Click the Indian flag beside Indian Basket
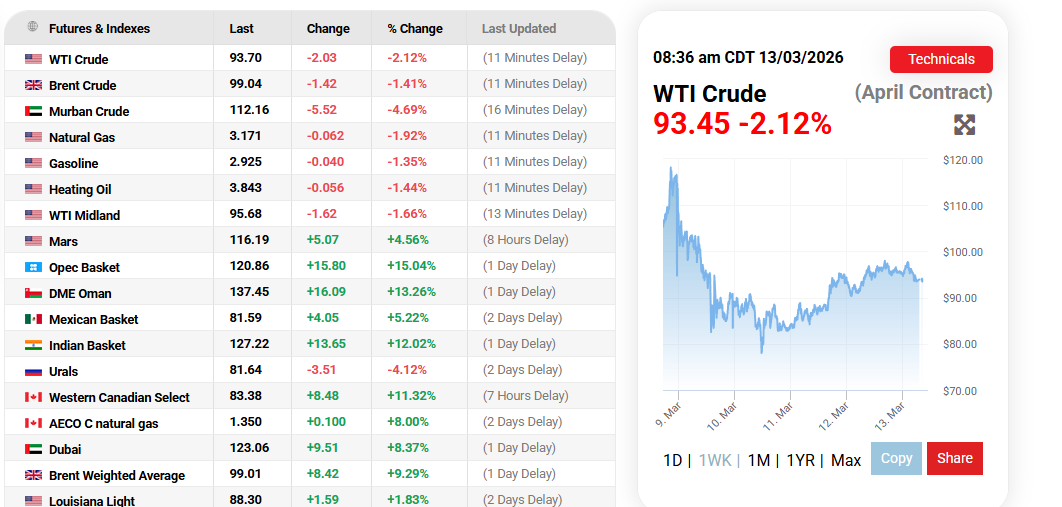This screenshot has height=507, width=1062. [34, 345]
